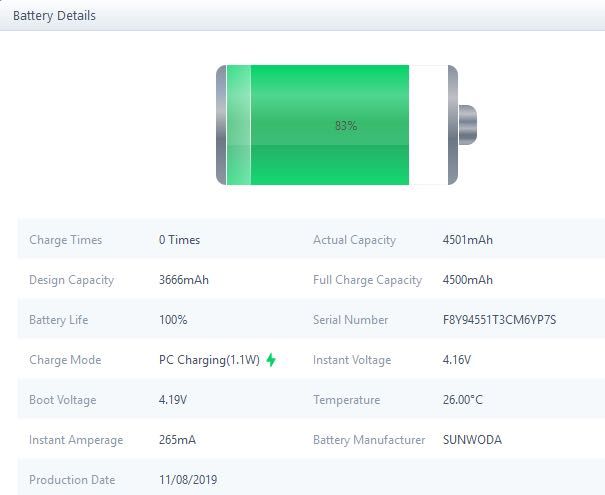Click the 83% battery level text
Screen dimensions: 605x495
click(346, 126)
